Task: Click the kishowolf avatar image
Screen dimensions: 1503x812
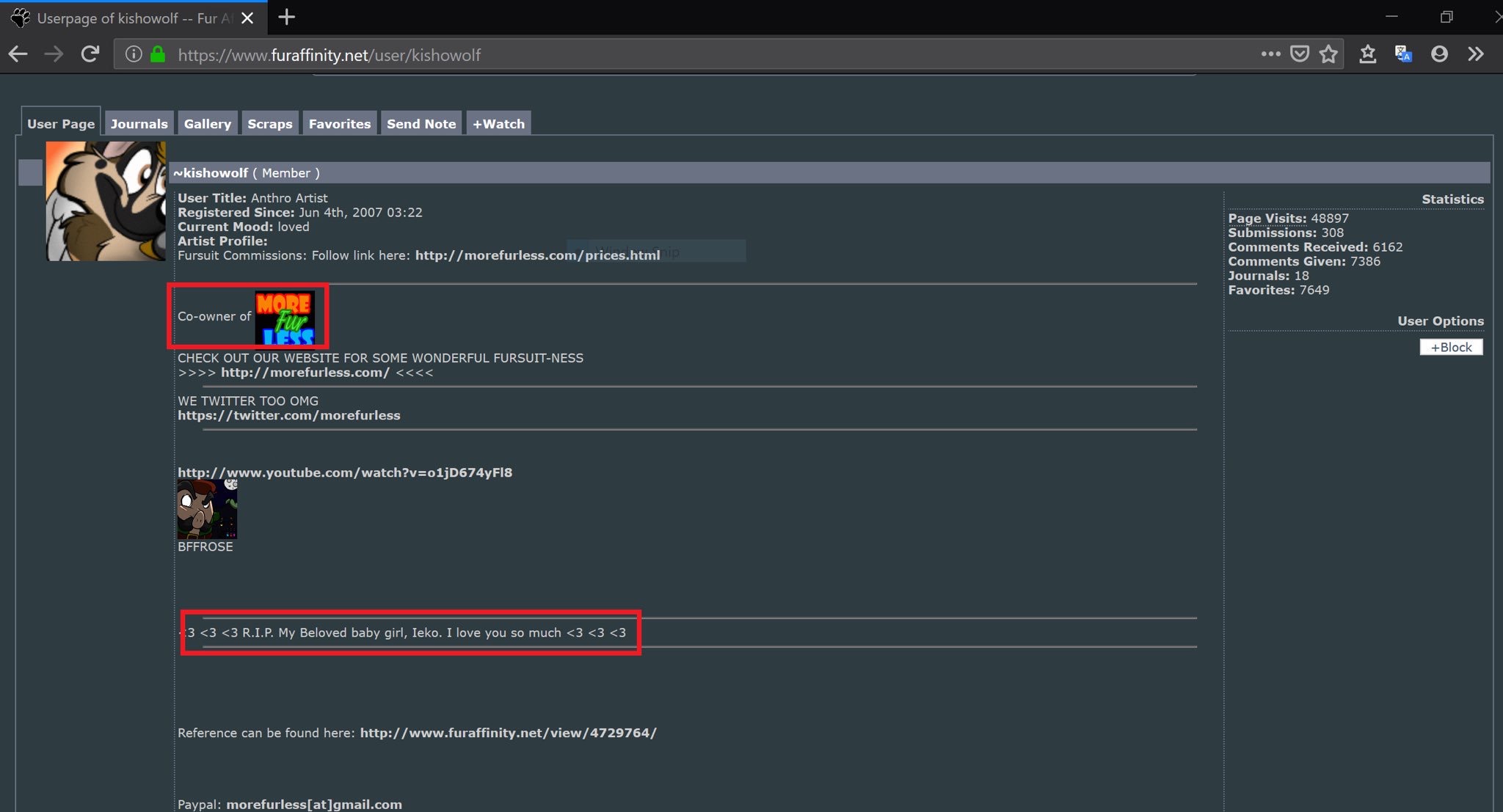Action: (x=106, y=201)
